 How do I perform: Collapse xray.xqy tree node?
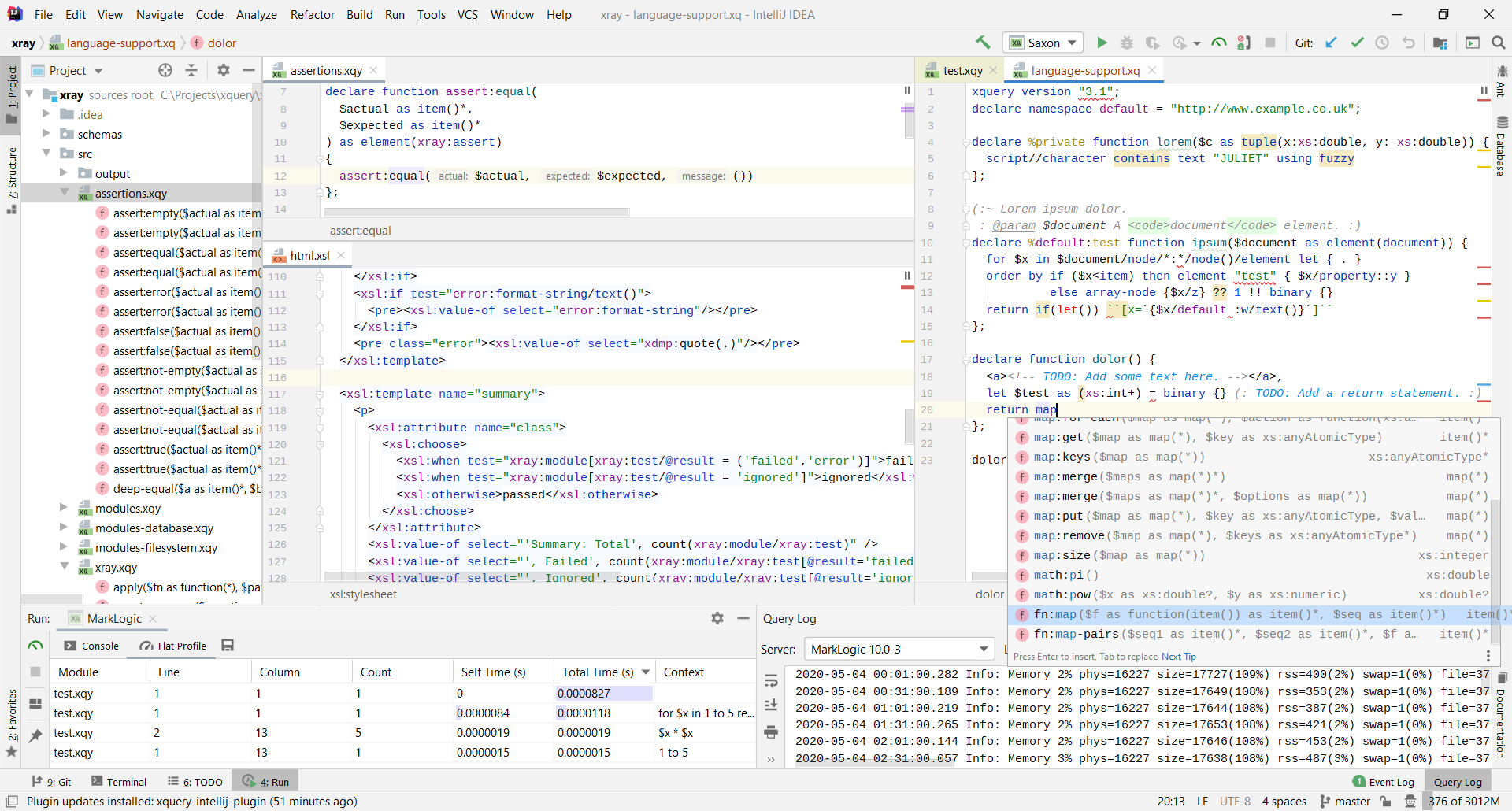point(64,567)
